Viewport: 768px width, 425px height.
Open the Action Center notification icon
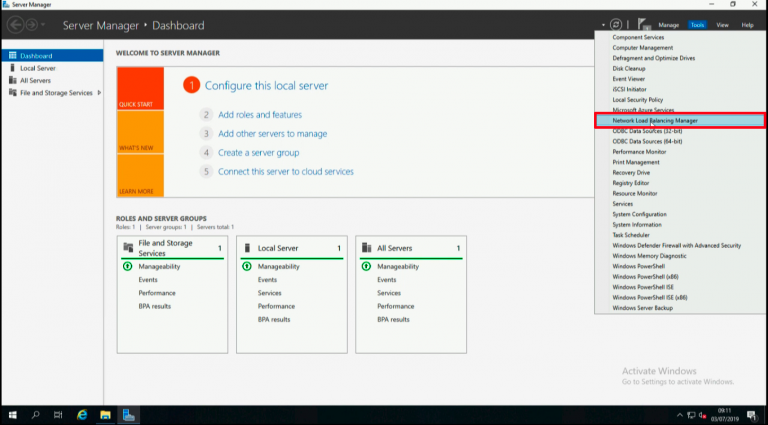(x=752, y=416)
